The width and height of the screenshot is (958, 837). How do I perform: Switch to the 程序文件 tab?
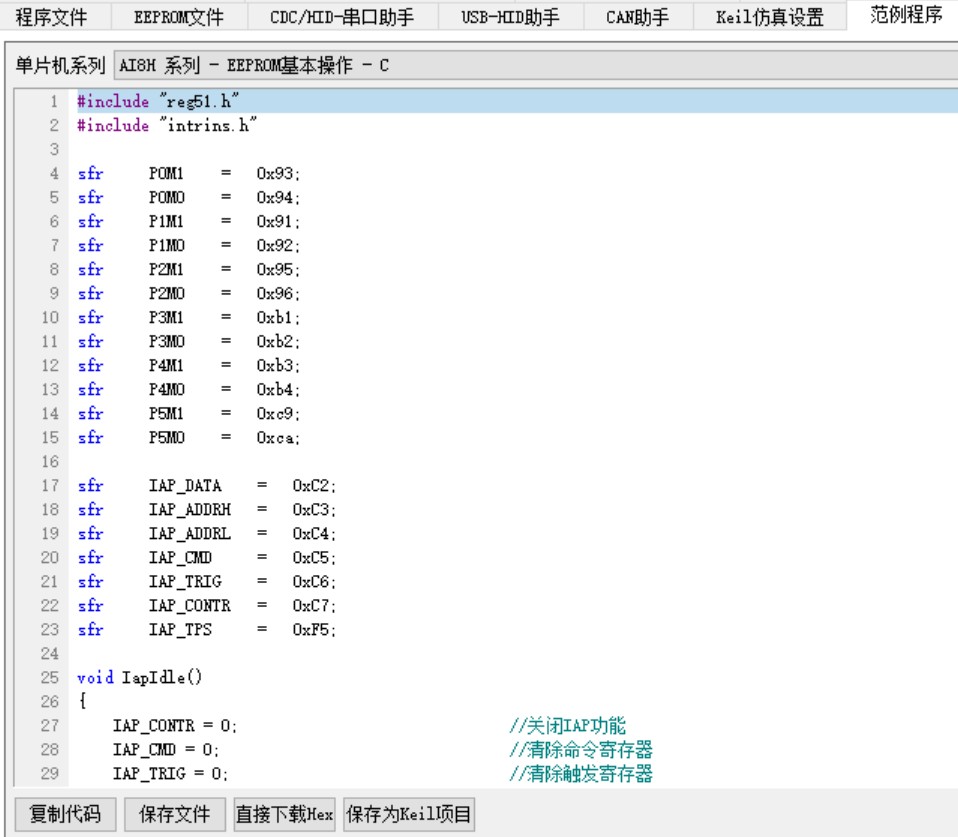(x=51, y=16)
